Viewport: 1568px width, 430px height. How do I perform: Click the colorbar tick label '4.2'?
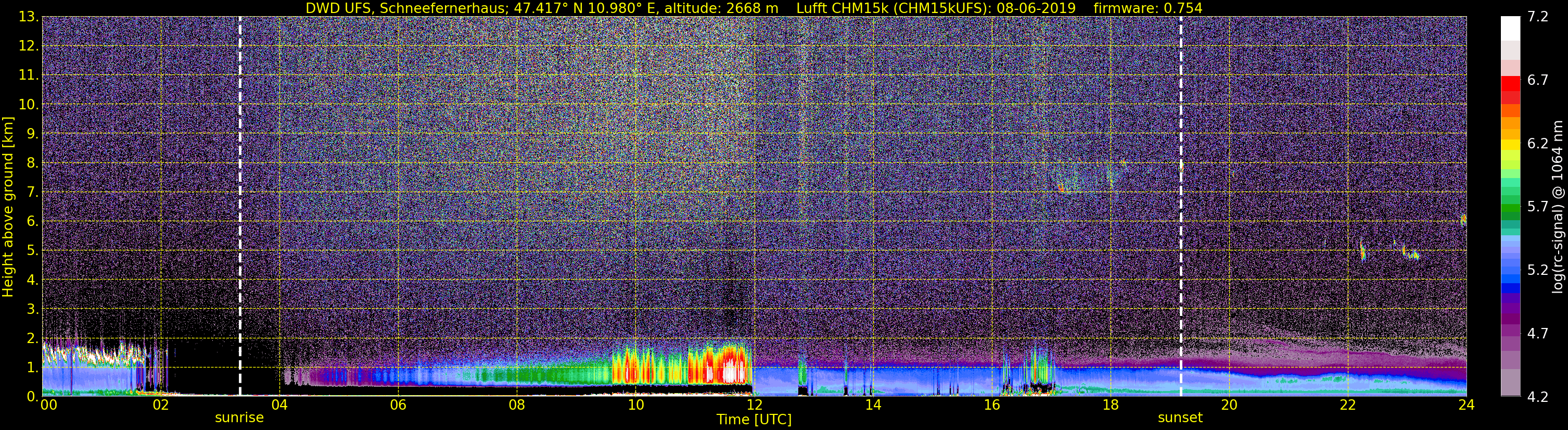point(1538,397)
